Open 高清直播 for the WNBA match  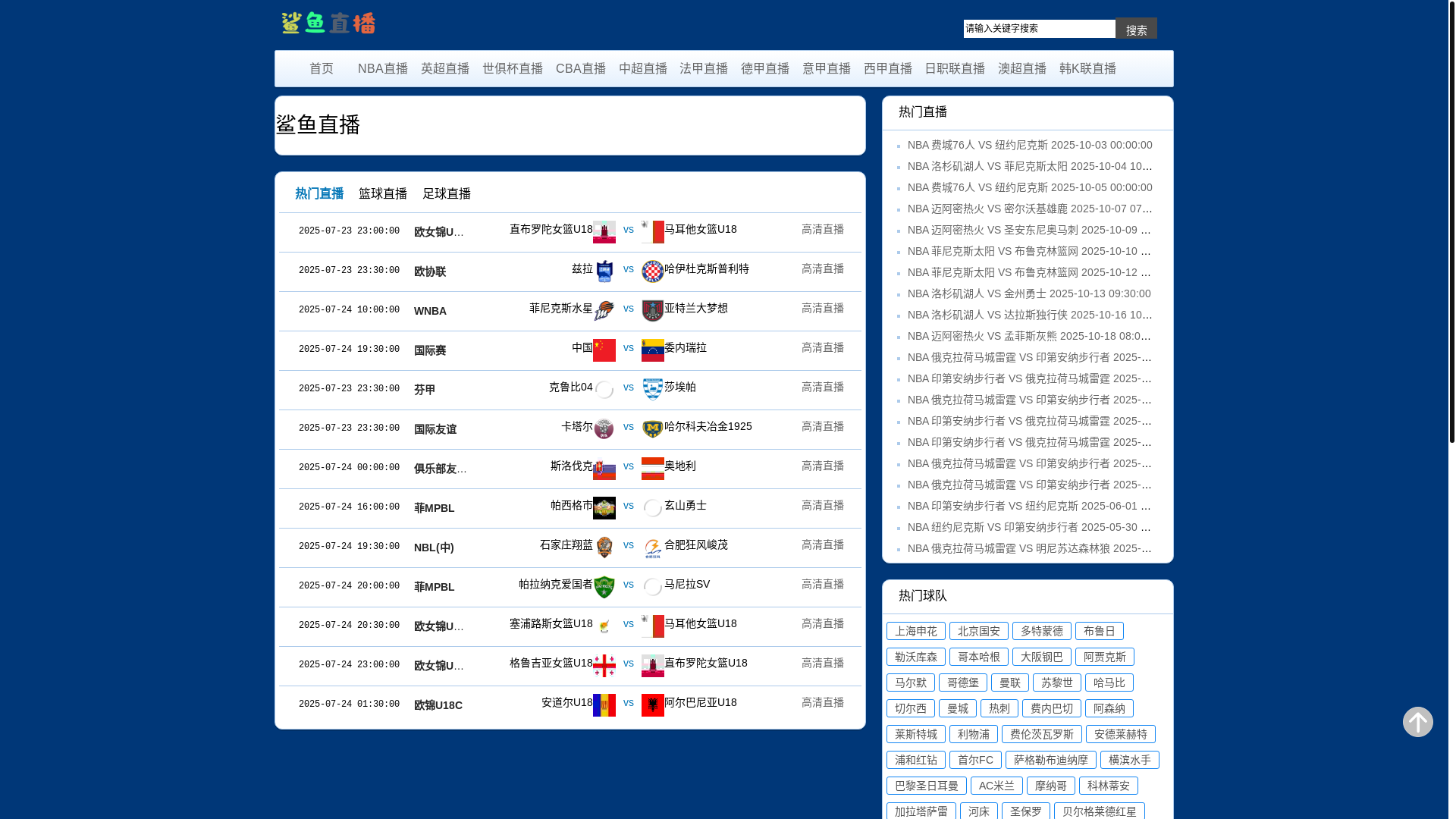[x=822, y=308]
